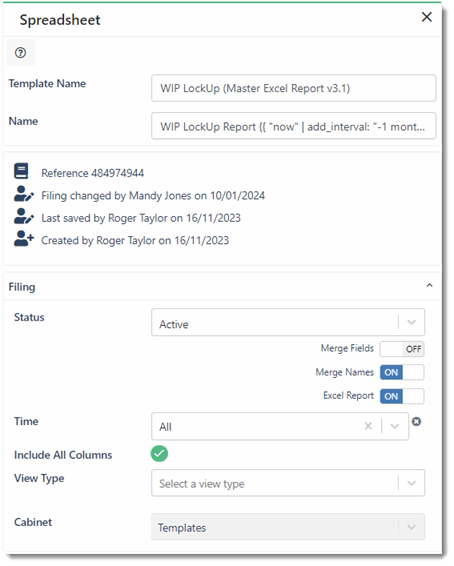Screen dimensions: 454x566
Task: Expand the Time dropdown arrow
Action: click(394, 426)
